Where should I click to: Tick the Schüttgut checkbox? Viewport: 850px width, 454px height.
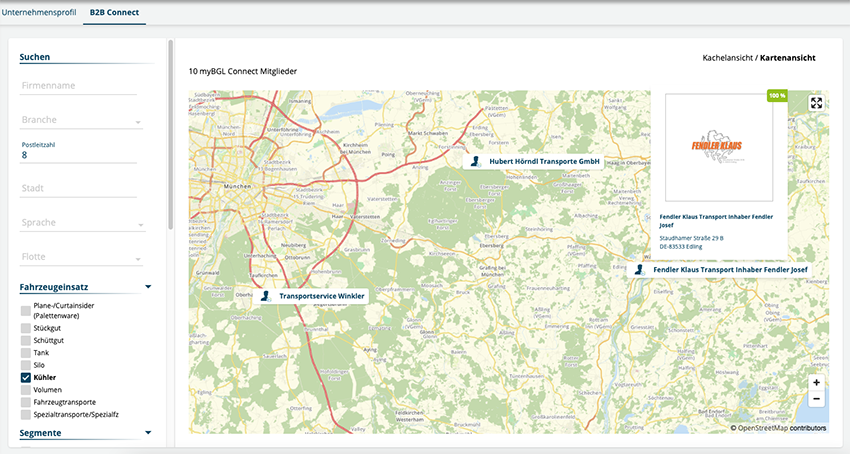pos(25,341)
